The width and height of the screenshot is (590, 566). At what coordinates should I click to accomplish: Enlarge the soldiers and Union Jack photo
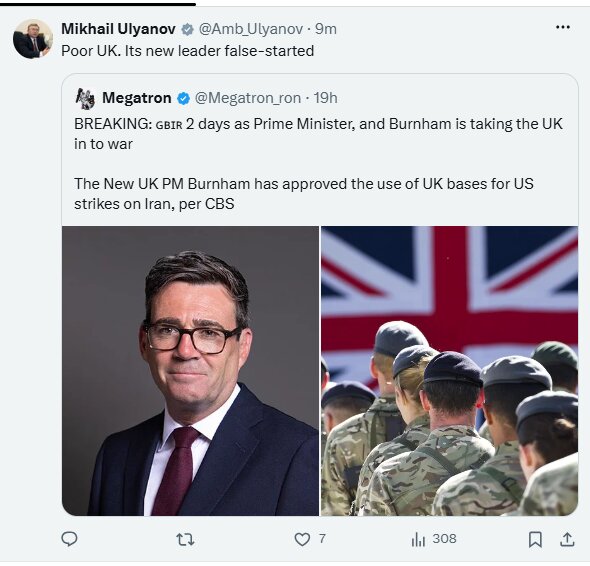pos(449,371)
